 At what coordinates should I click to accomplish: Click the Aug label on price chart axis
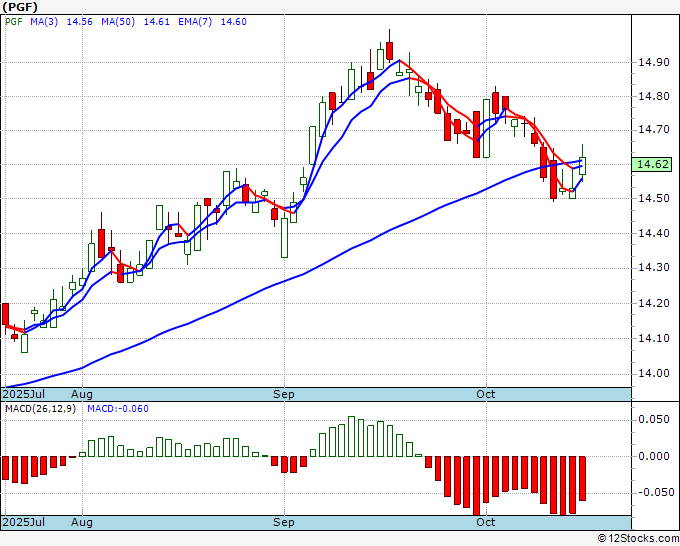pos(82,395)
